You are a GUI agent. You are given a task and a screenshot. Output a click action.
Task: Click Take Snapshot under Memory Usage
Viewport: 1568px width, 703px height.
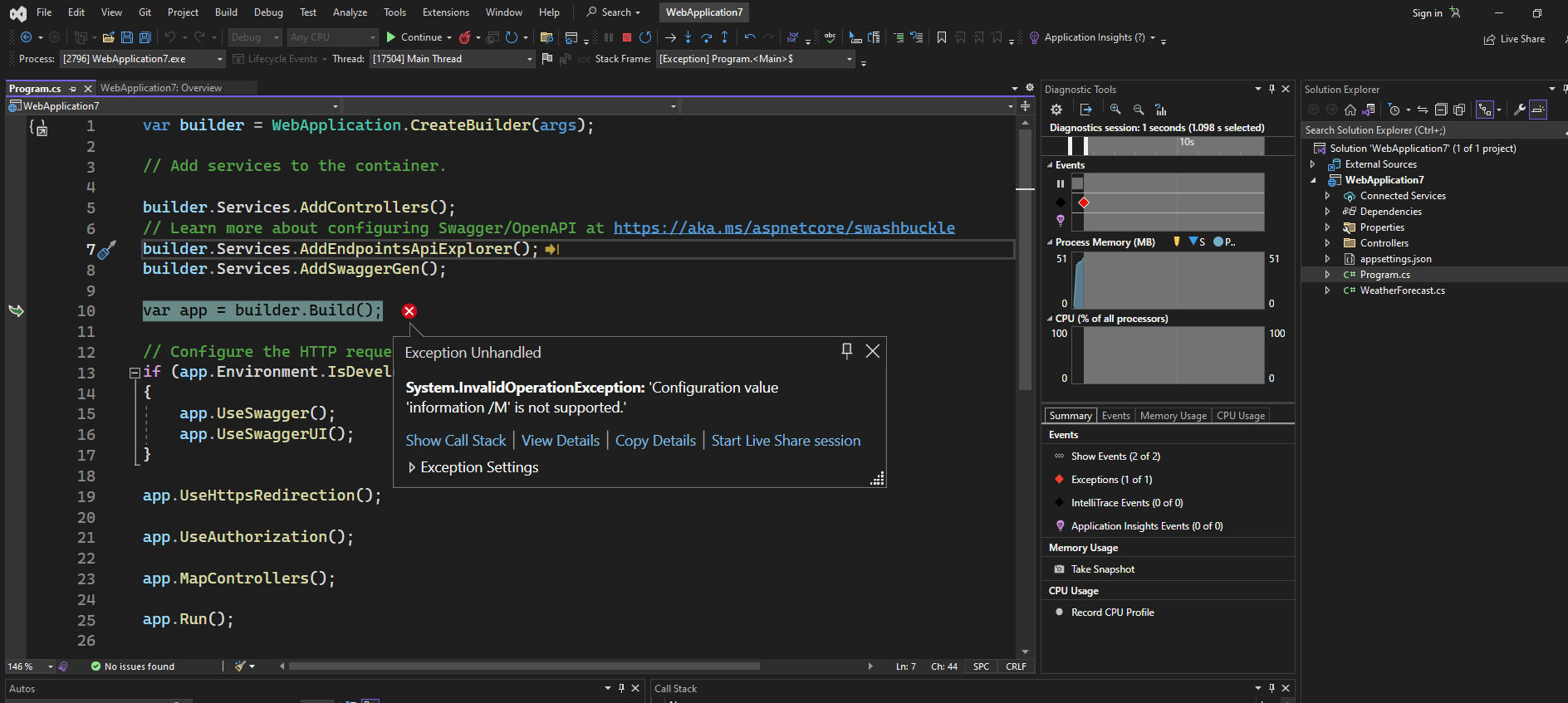(x=1102, y=569)
